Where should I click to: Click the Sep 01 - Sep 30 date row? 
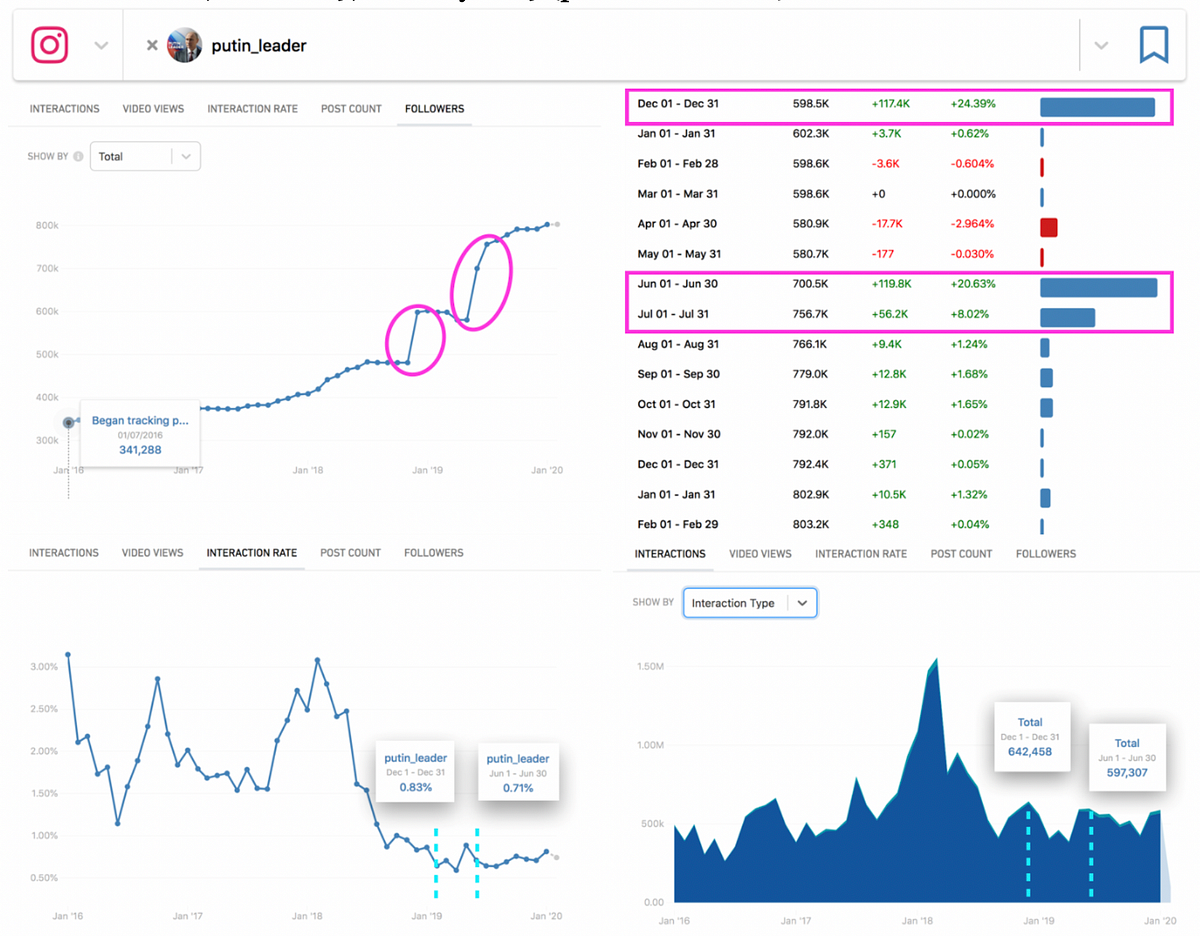[x=678, y=374]
